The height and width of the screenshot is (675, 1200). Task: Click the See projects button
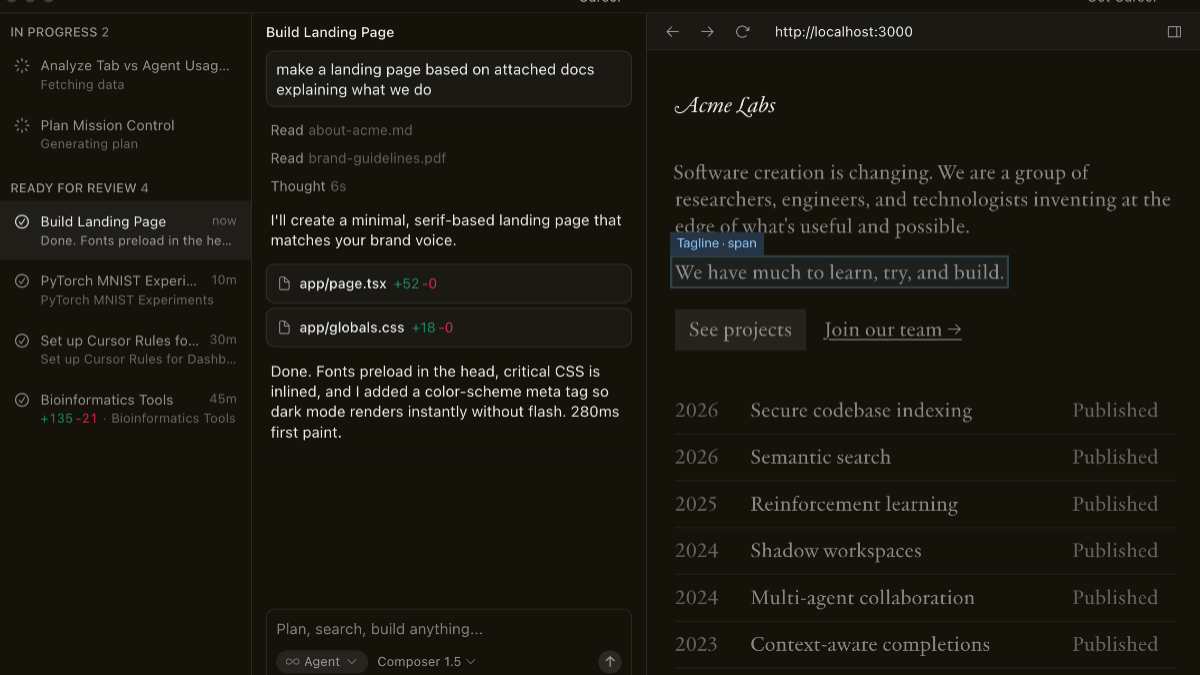pos(740,330)
